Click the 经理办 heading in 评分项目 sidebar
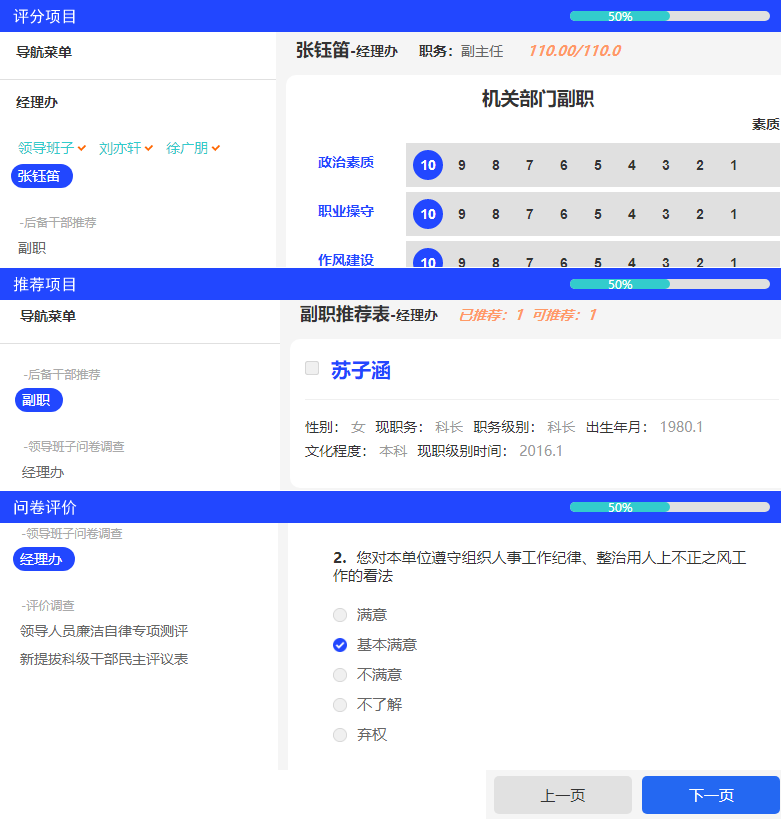This screenshot has height=826, width=781. point(37,102)
